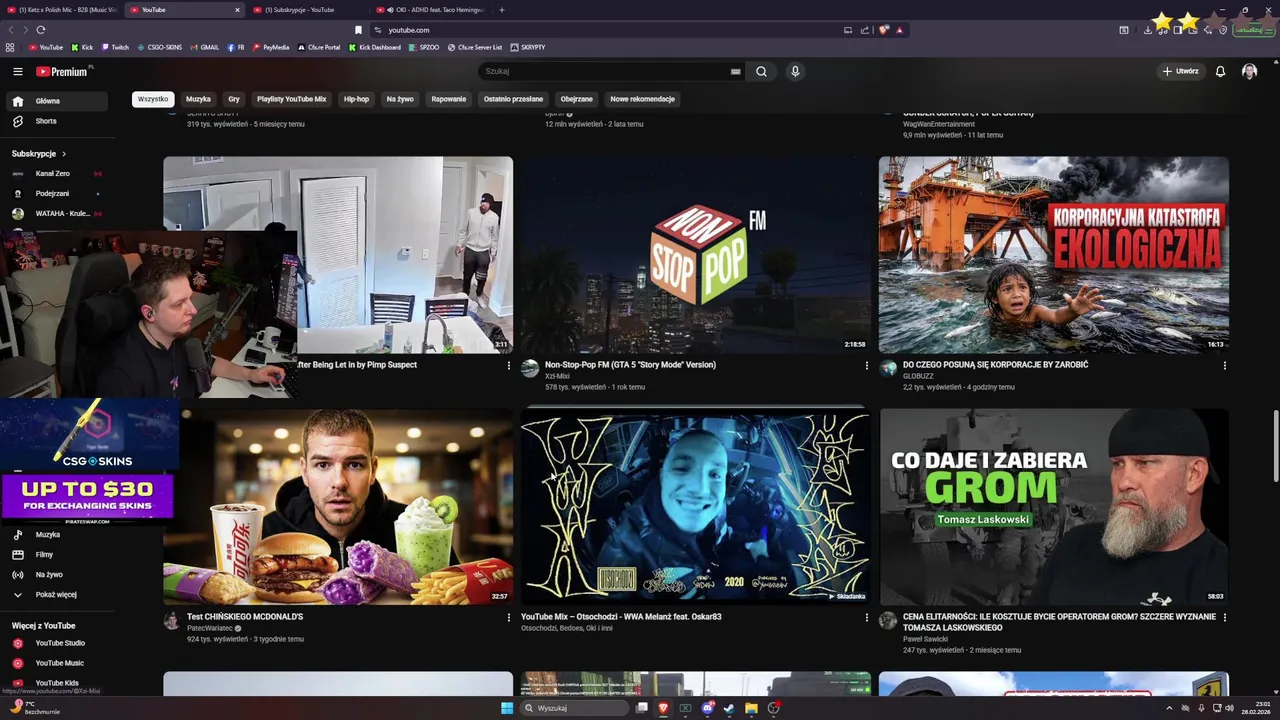Open the CSGO-SKINS bookmark
The width and height of the screenshot is (1280, 720).
[159, 47]
